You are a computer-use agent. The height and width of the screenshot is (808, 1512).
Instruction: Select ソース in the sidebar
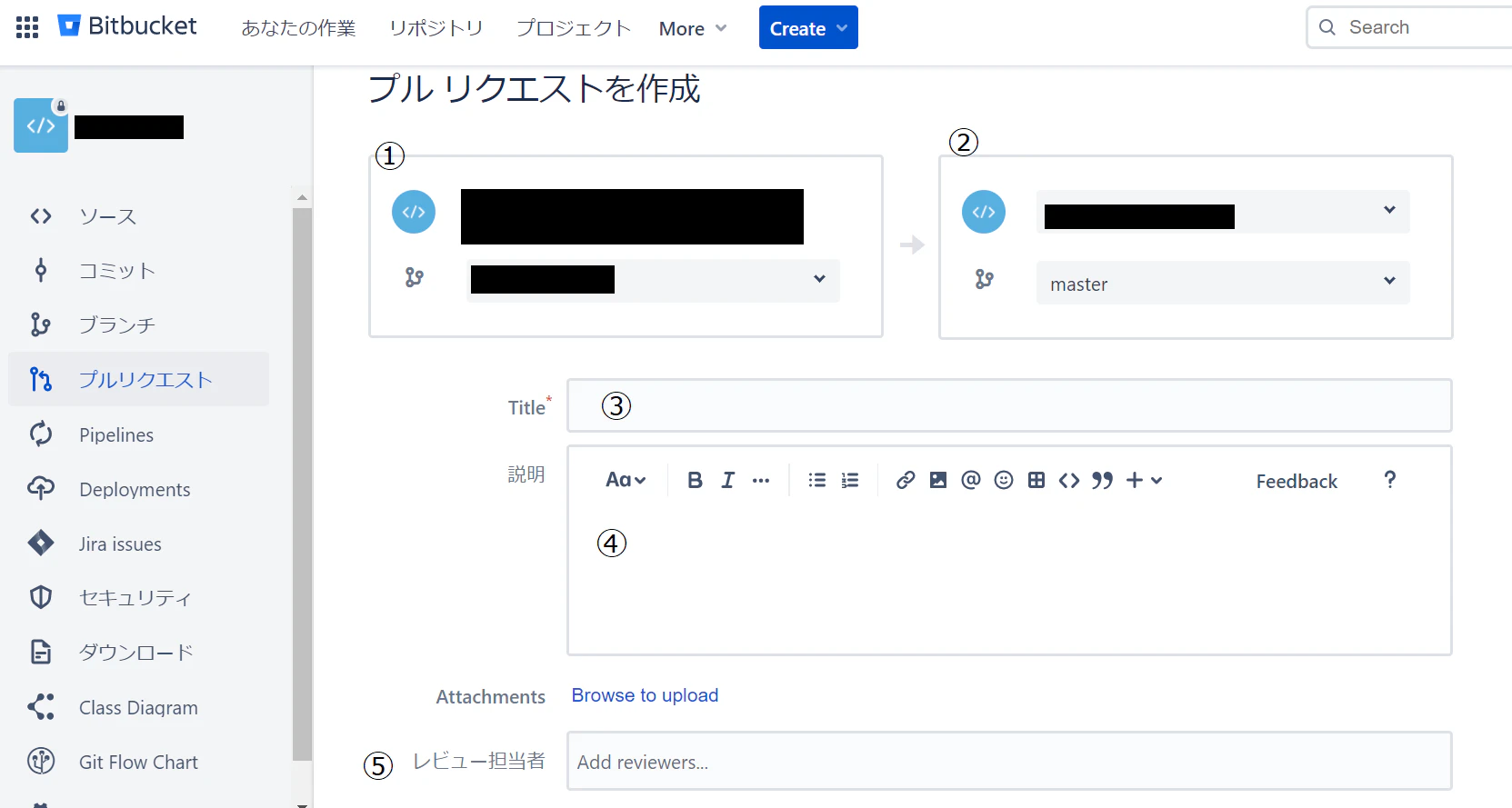(x=138, y=216)
